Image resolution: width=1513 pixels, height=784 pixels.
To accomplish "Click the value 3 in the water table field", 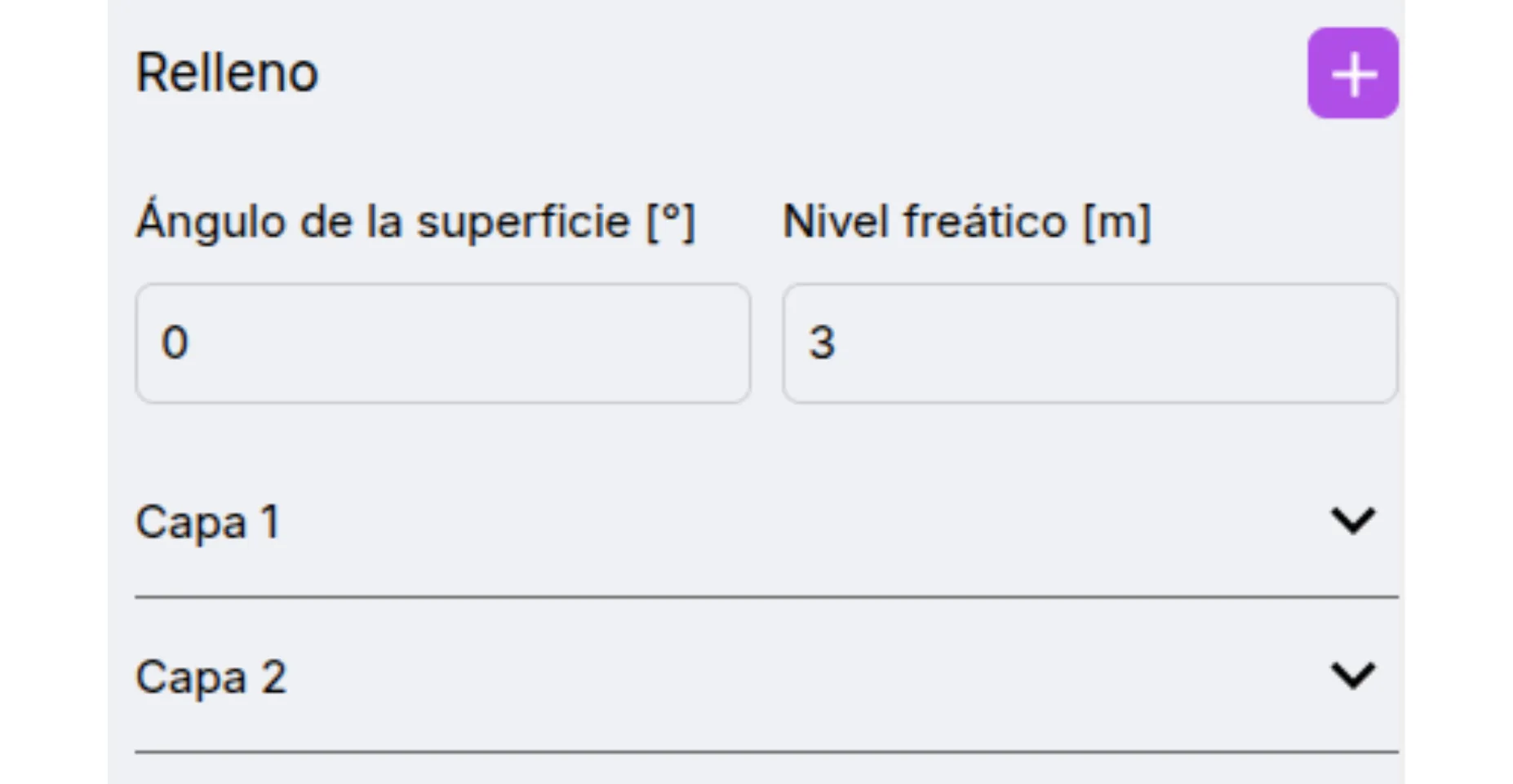I will [822, 343].
